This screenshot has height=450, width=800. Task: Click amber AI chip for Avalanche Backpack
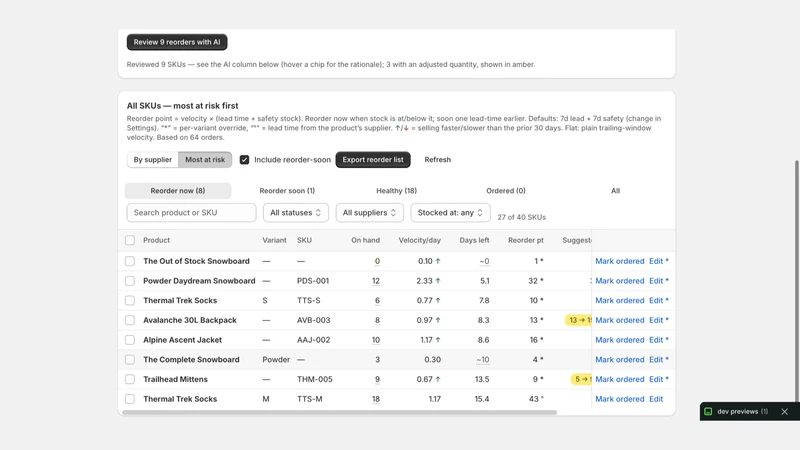coord(579,320)
